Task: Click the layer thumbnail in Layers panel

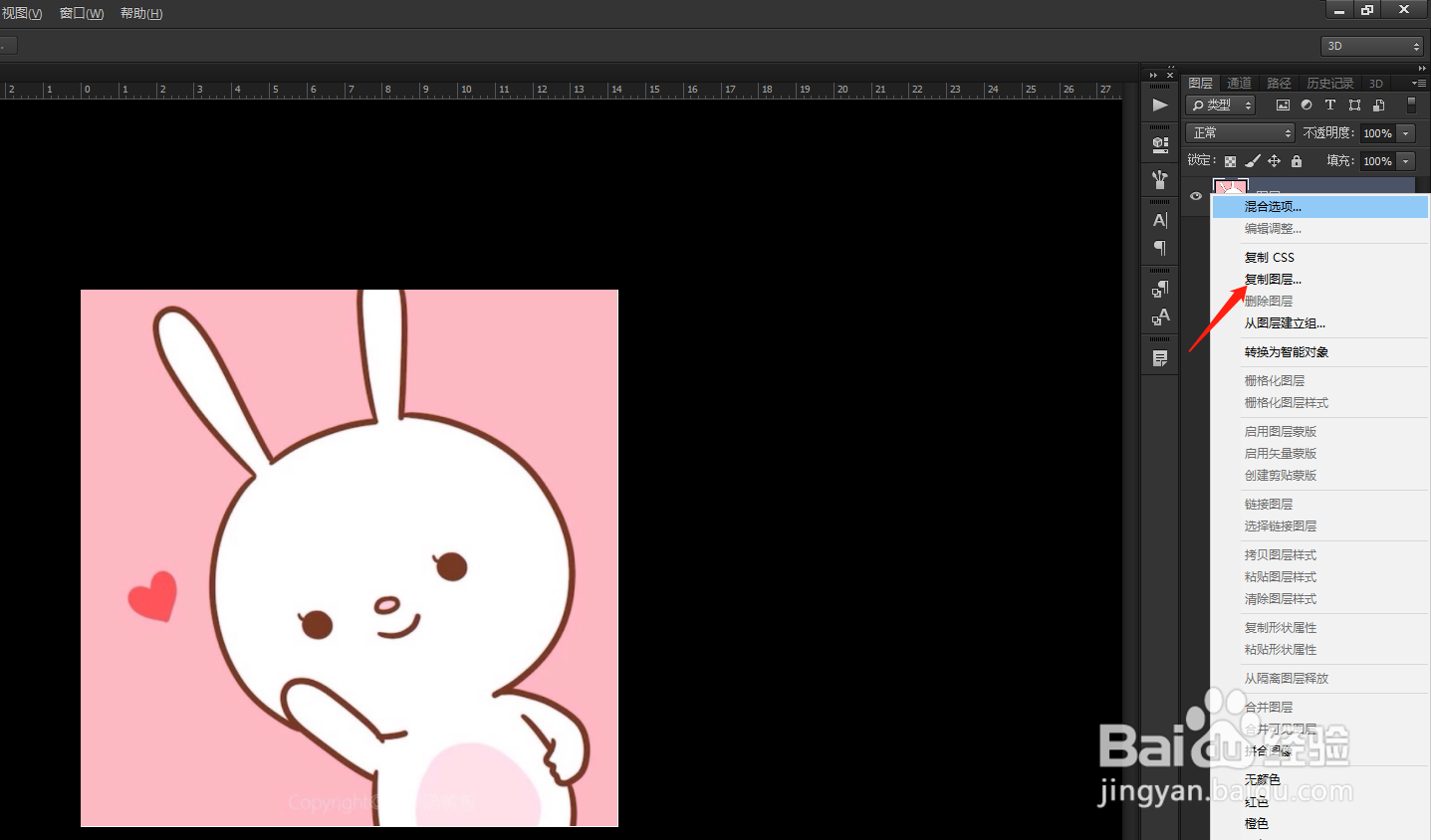Action: [1230, 187]
